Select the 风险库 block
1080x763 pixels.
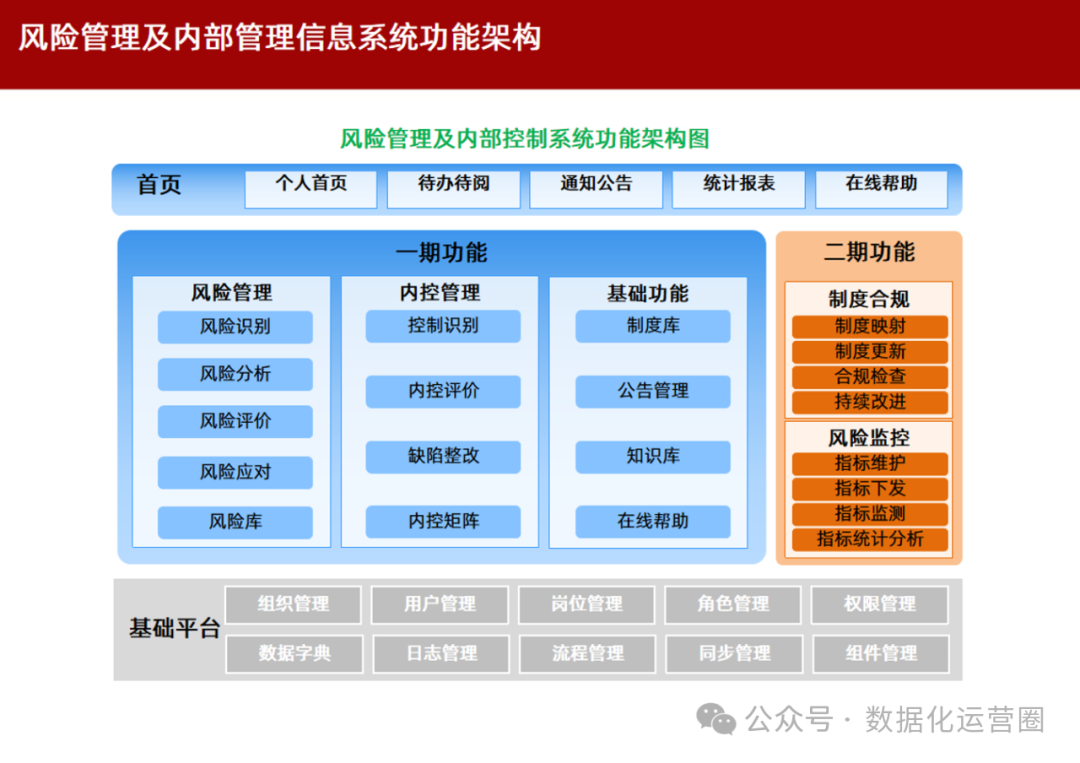[235, 522]
